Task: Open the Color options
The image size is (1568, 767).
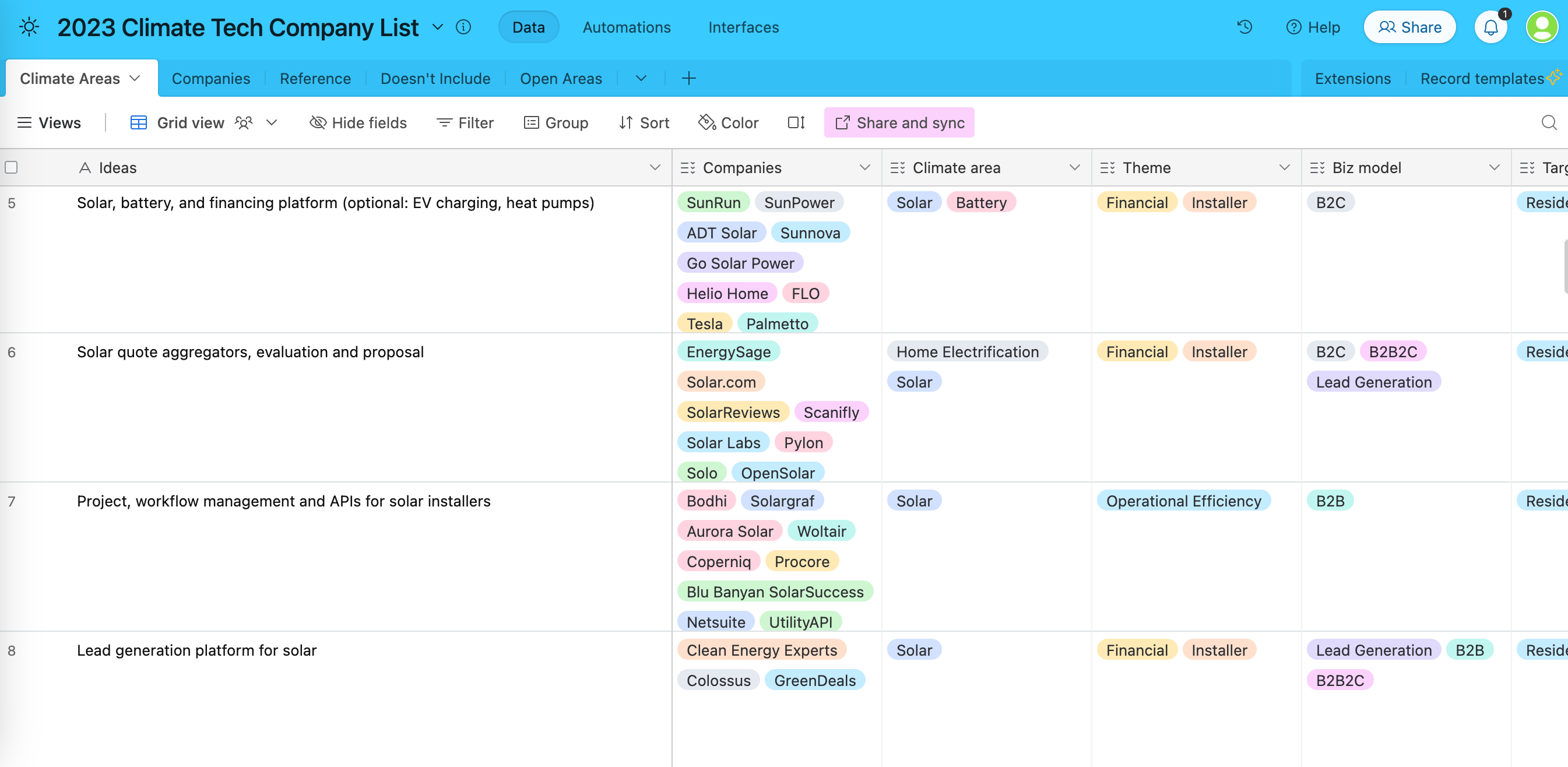Action: 728,122
